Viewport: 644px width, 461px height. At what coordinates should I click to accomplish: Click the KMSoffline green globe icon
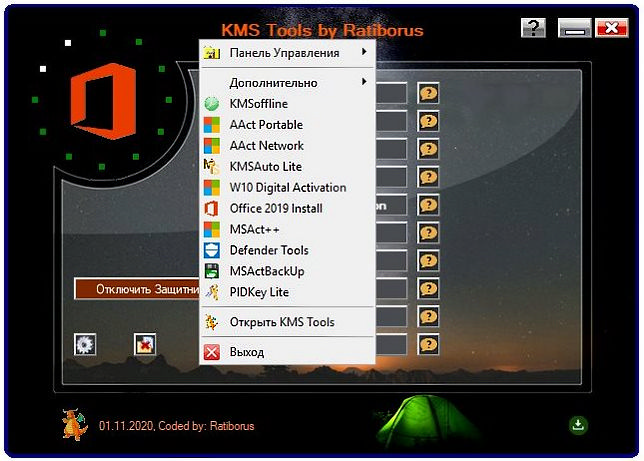tap(211, 104)
